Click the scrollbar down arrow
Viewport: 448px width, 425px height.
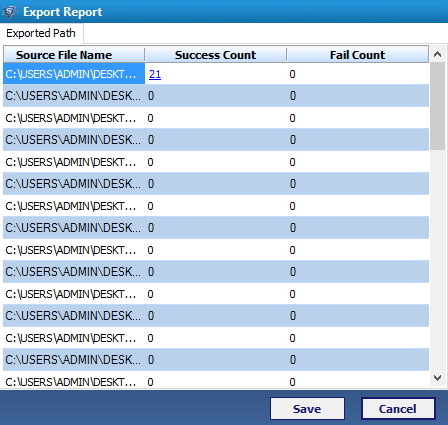click(437, 378)
